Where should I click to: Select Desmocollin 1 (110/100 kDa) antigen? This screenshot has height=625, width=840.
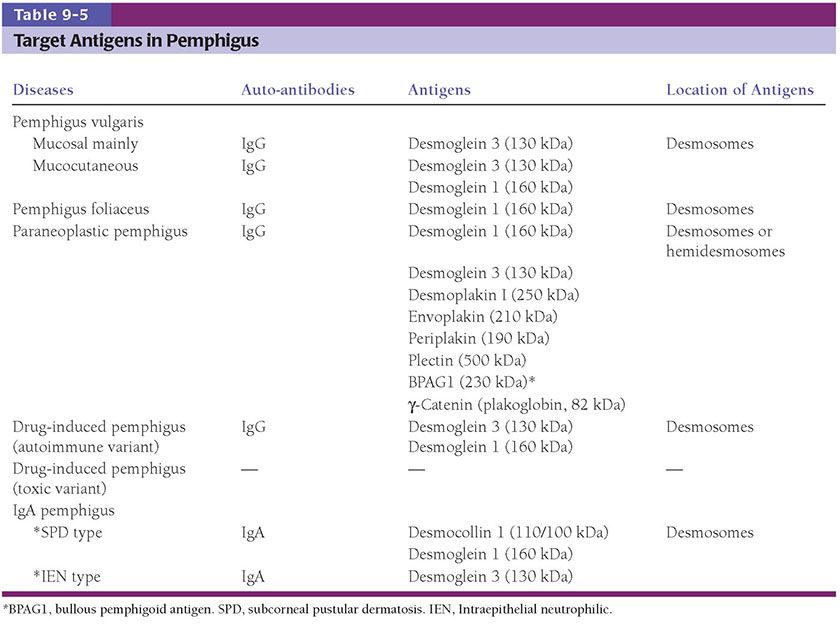[508, 533]
